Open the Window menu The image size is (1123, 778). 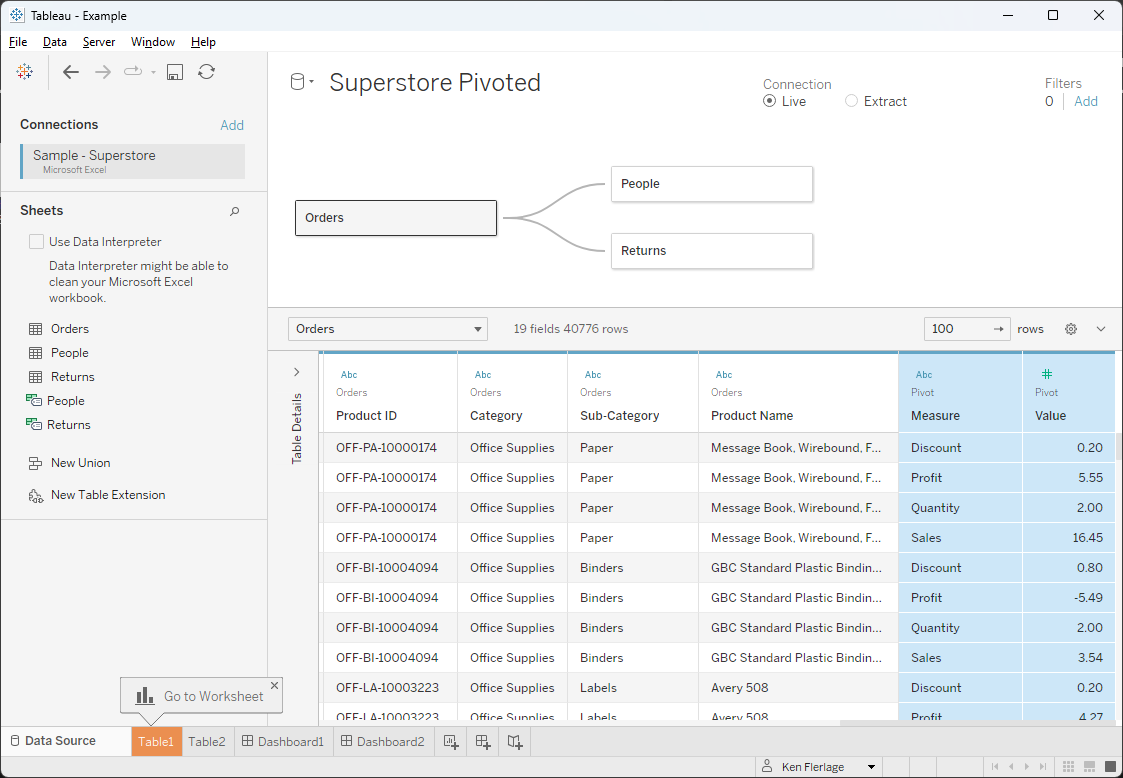(x=153, y=42)
